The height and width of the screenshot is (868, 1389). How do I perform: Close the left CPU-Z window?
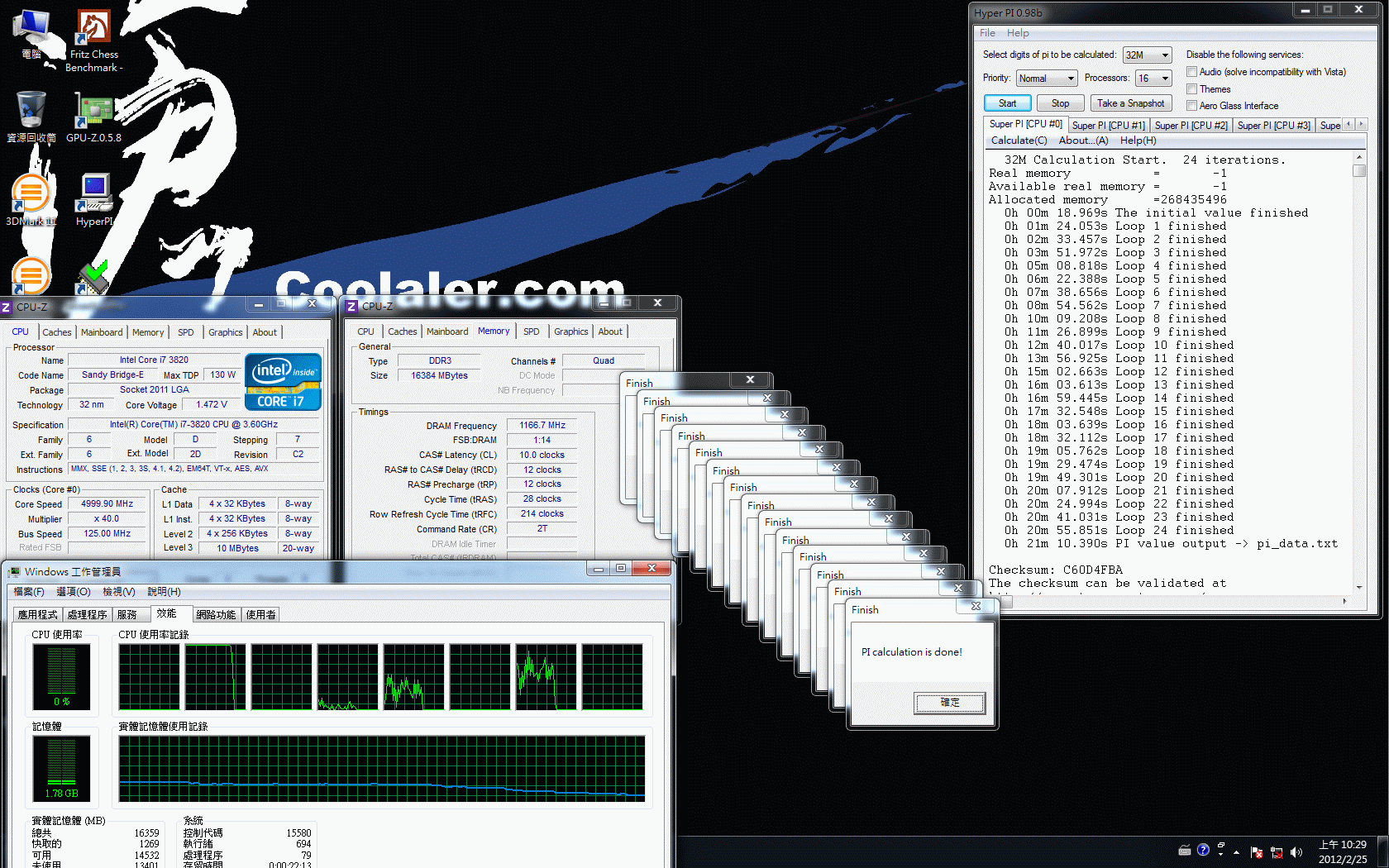[312, 303]
